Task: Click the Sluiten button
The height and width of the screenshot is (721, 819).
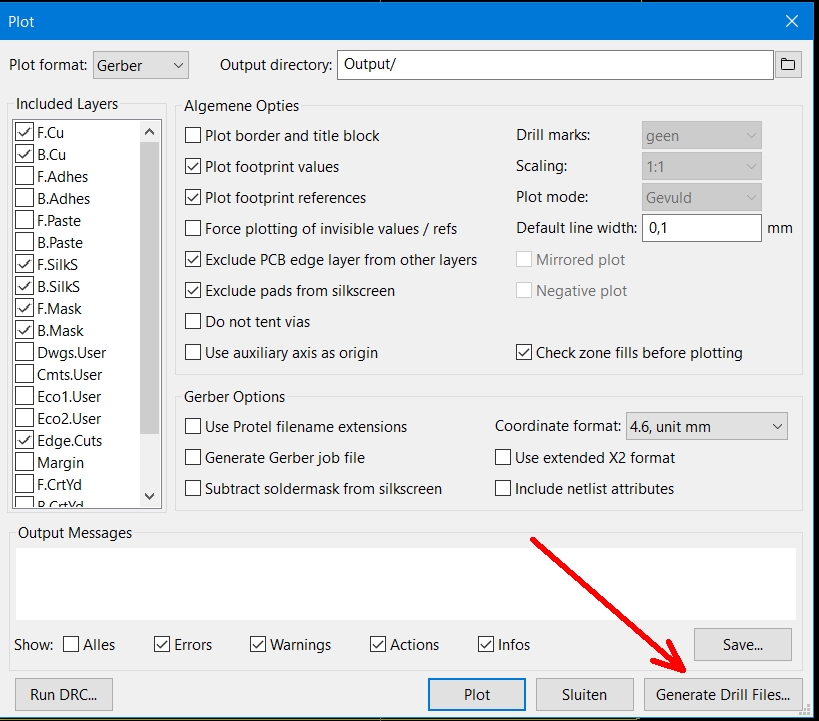Action: coord(584,694)
